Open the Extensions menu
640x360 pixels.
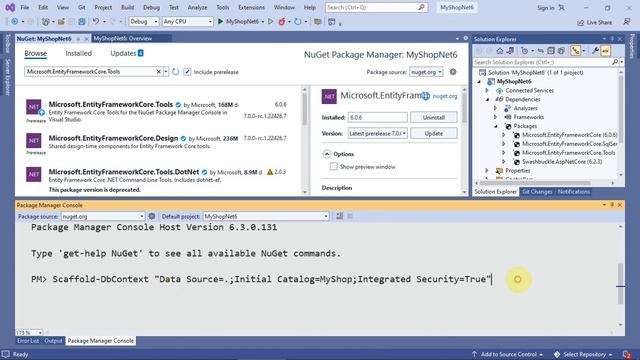(x=251, y=7)
